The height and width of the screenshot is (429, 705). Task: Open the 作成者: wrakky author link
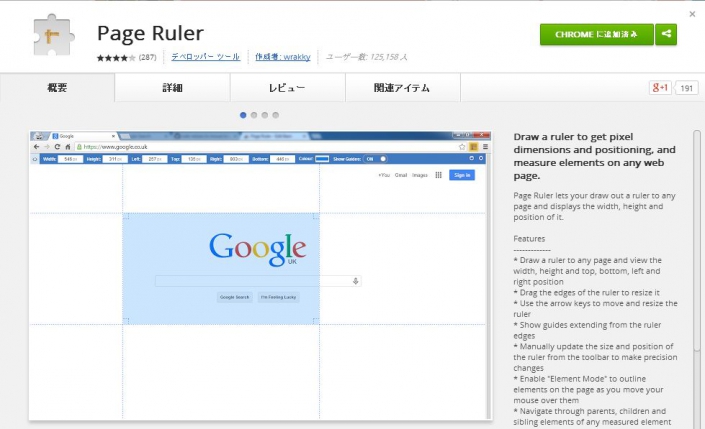(x=283, y=57)
